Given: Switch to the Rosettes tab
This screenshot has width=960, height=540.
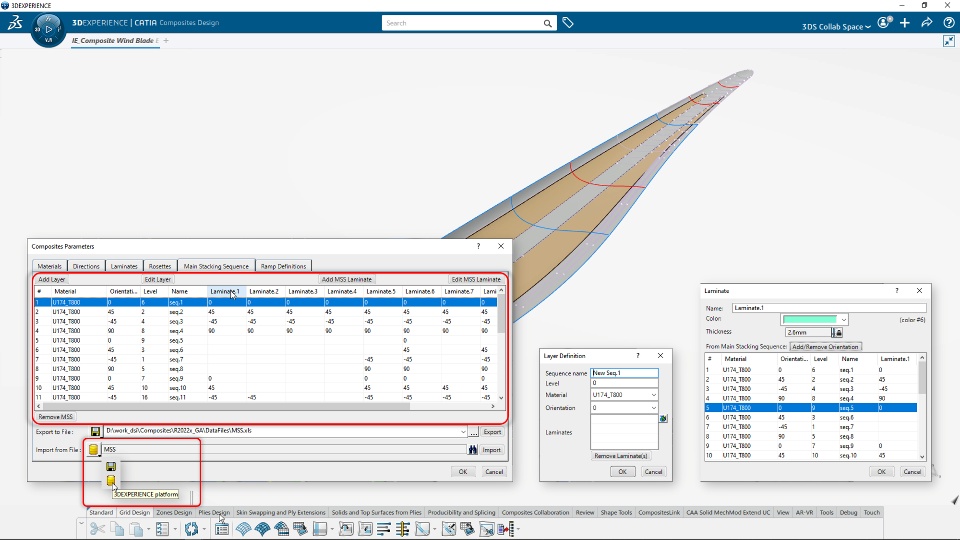Looking at the screenshot, I should 160,266.
